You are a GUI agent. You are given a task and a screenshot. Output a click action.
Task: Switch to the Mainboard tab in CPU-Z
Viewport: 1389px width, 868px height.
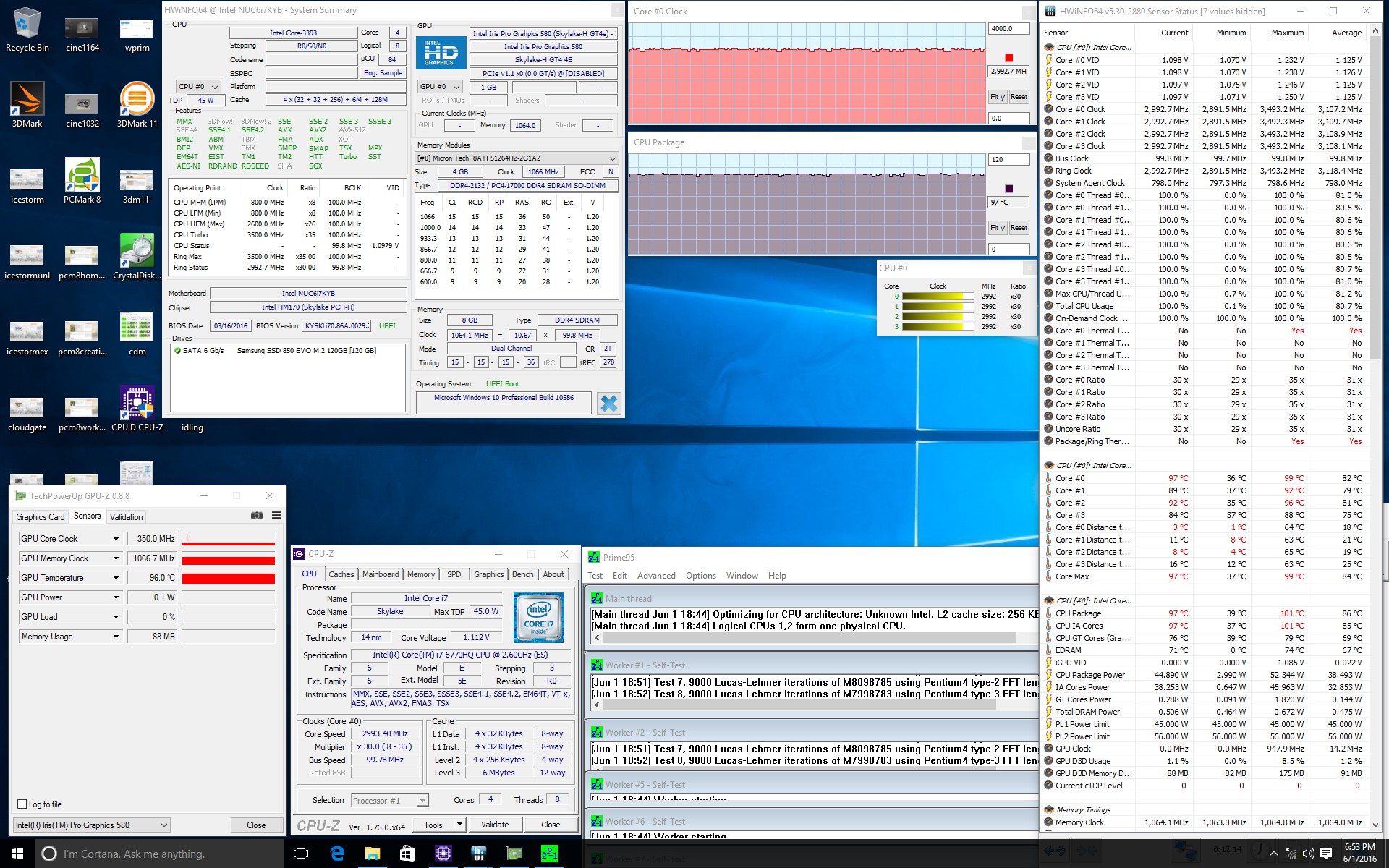(380, 574)
